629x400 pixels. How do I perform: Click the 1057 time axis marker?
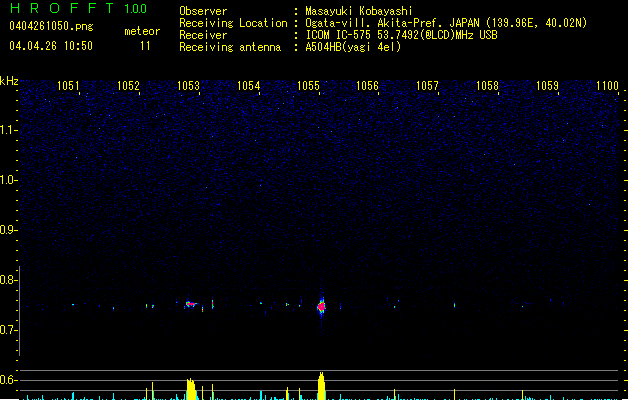pos(428,86)
